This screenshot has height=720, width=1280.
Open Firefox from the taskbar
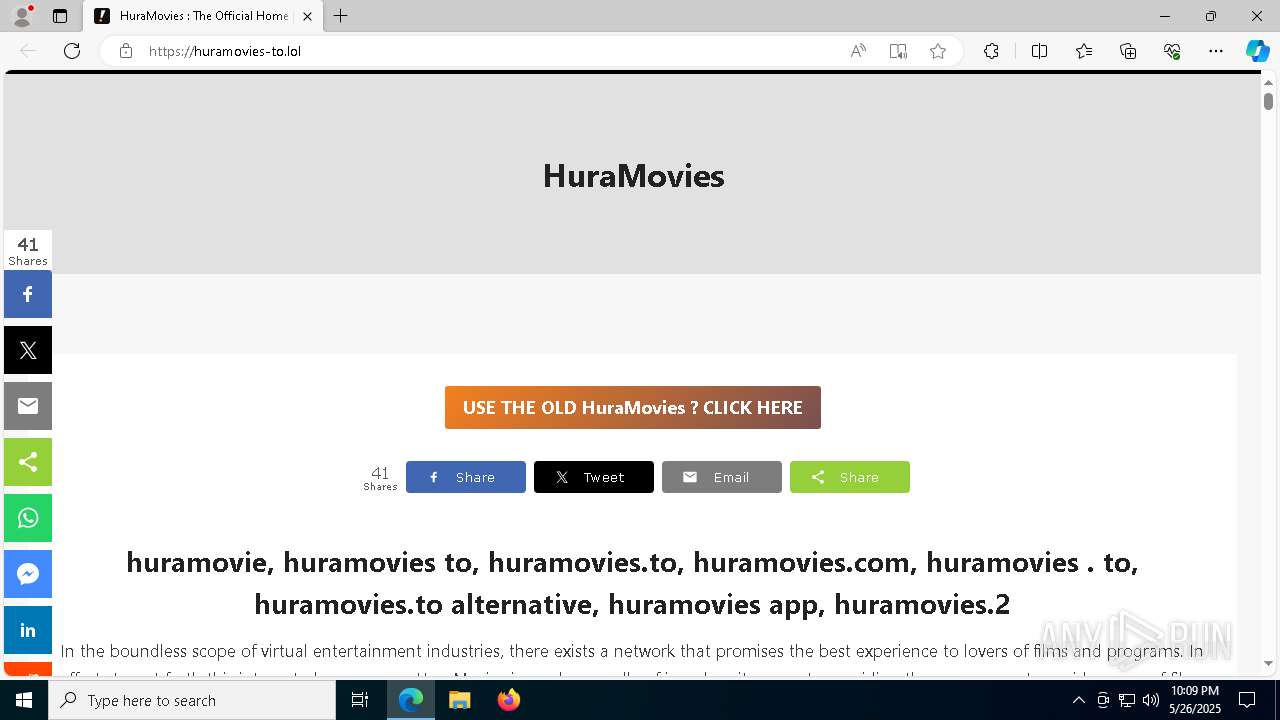click(509, 700)
